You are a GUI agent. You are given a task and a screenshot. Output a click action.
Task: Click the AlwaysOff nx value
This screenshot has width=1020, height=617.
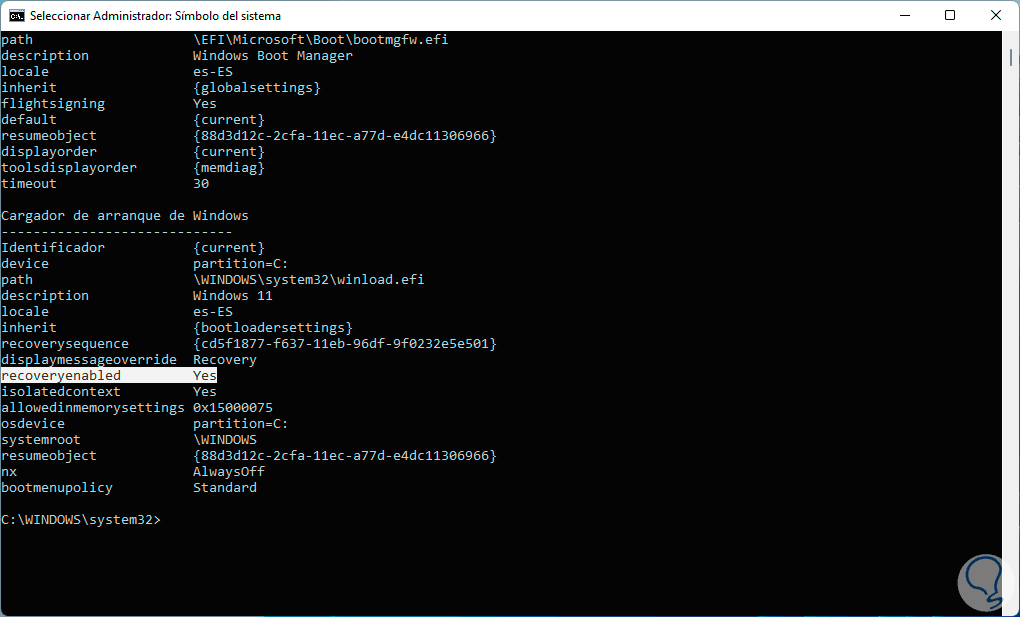coord(229,471)
